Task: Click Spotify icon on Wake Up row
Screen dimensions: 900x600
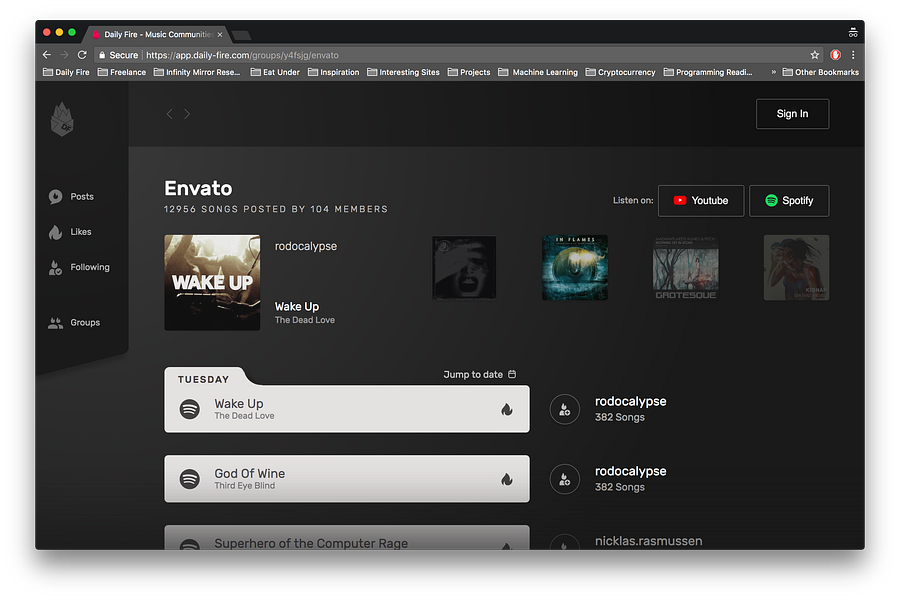Action: coord(190,409)
